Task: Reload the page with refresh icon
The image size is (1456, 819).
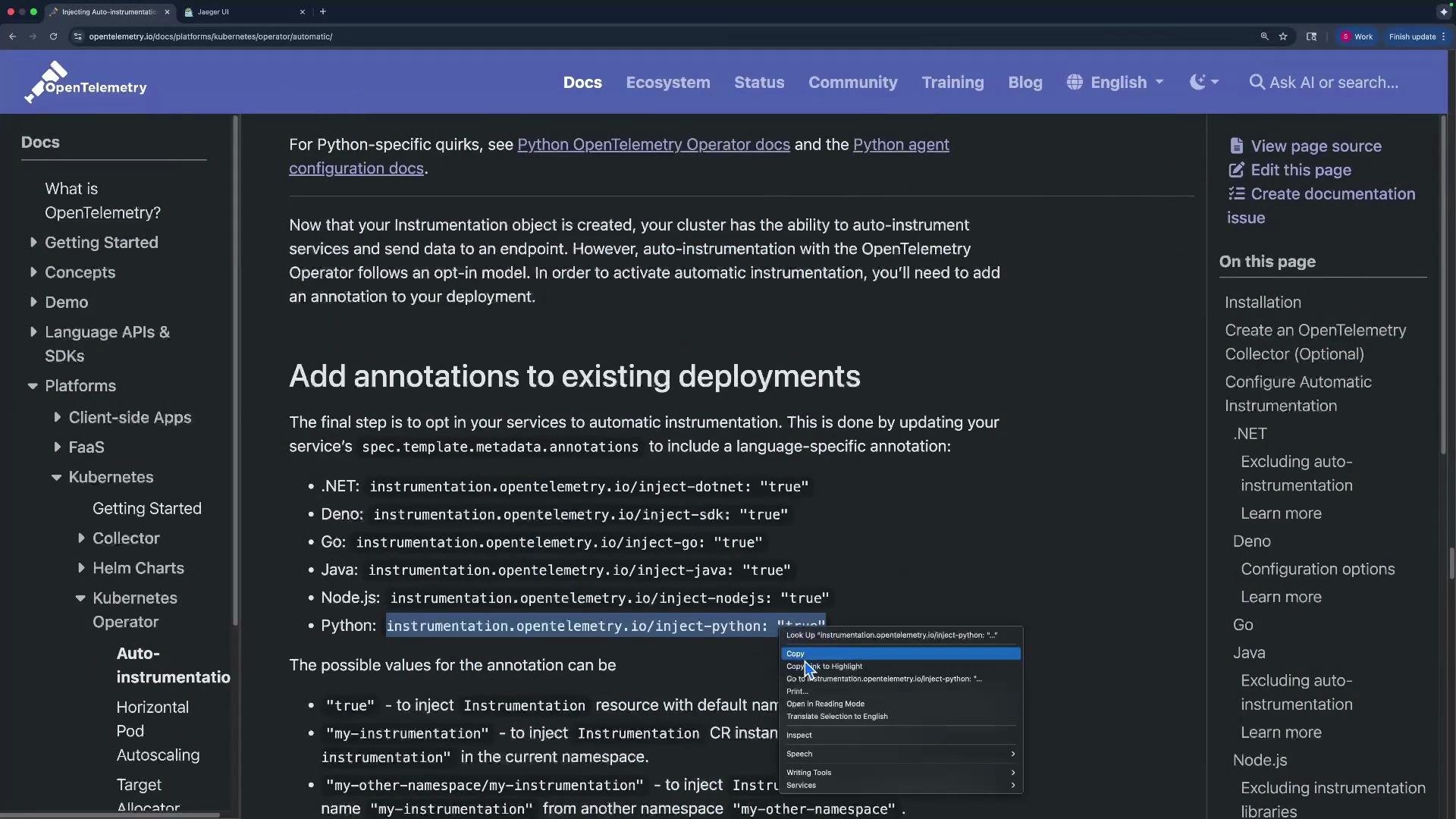Action: [53, 36]
